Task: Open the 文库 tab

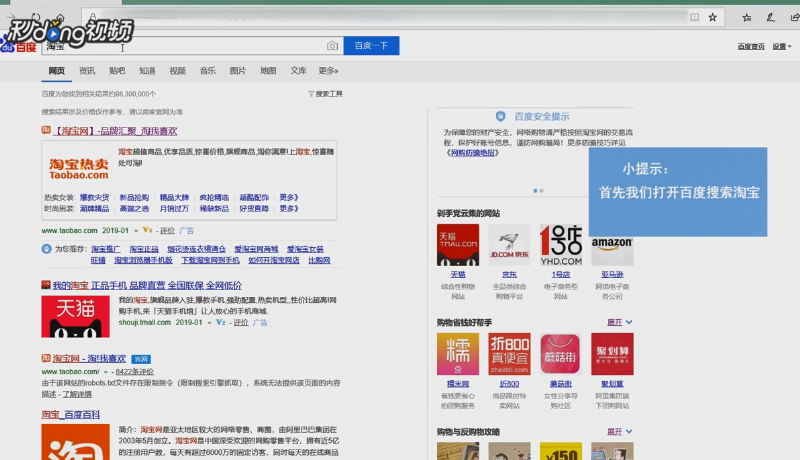Action: [298, 71]
